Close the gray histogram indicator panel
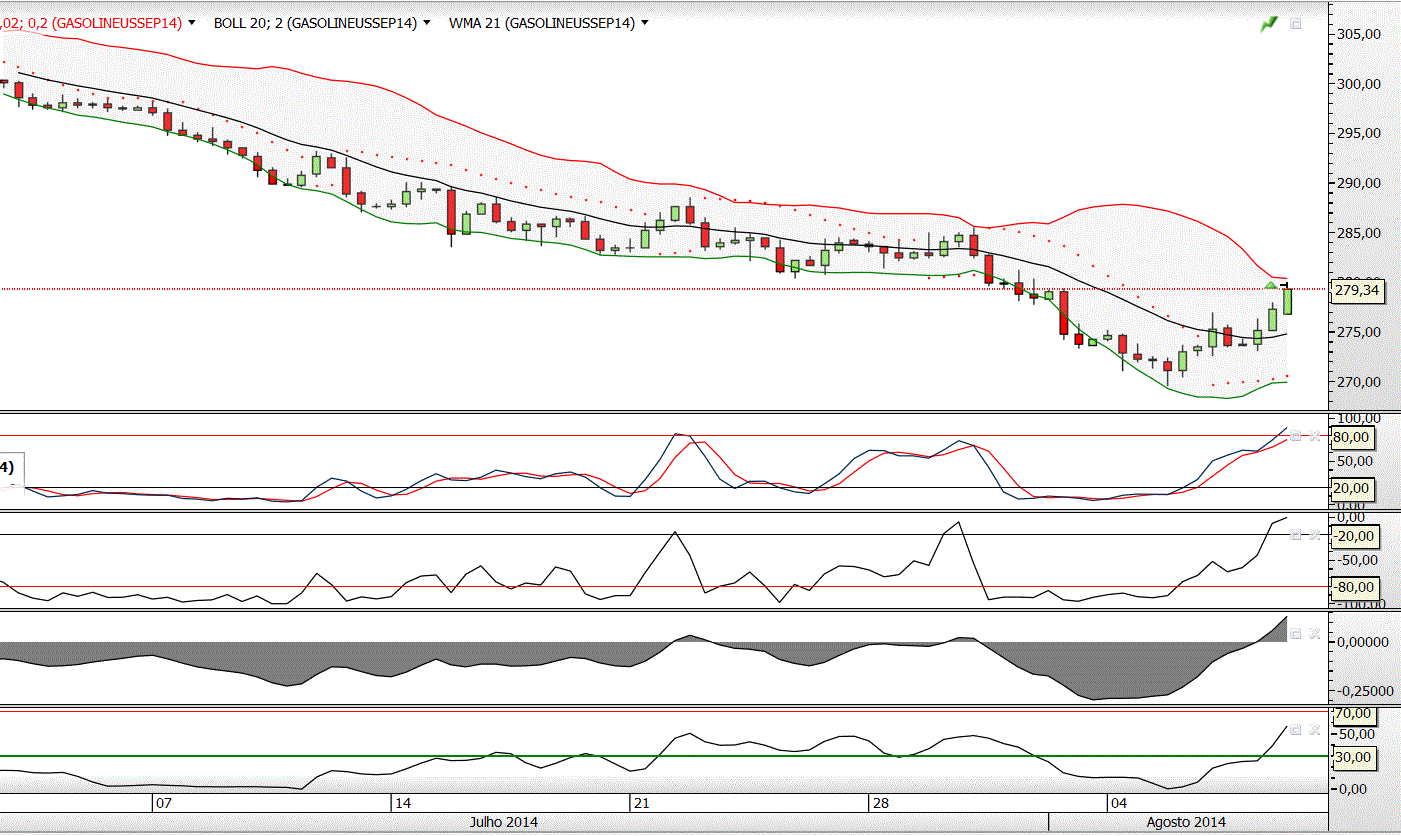Viewport: 1401px width, 836px height. 1315,634
